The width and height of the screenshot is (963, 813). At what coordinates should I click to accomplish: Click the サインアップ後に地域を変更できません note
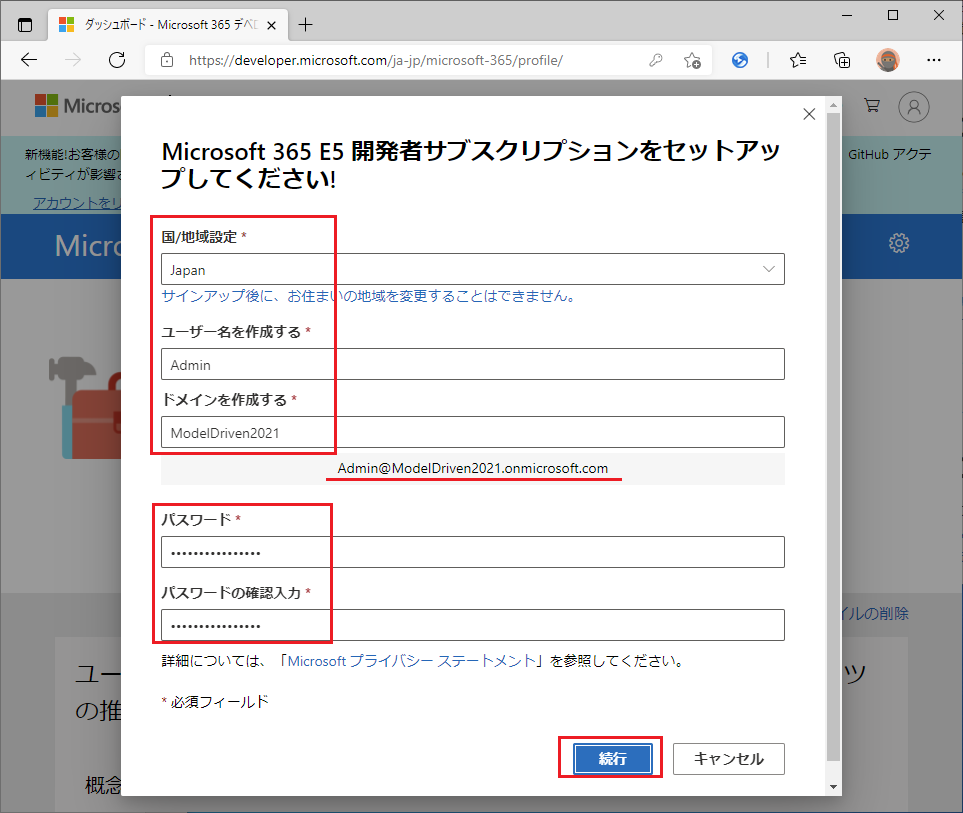370,296
